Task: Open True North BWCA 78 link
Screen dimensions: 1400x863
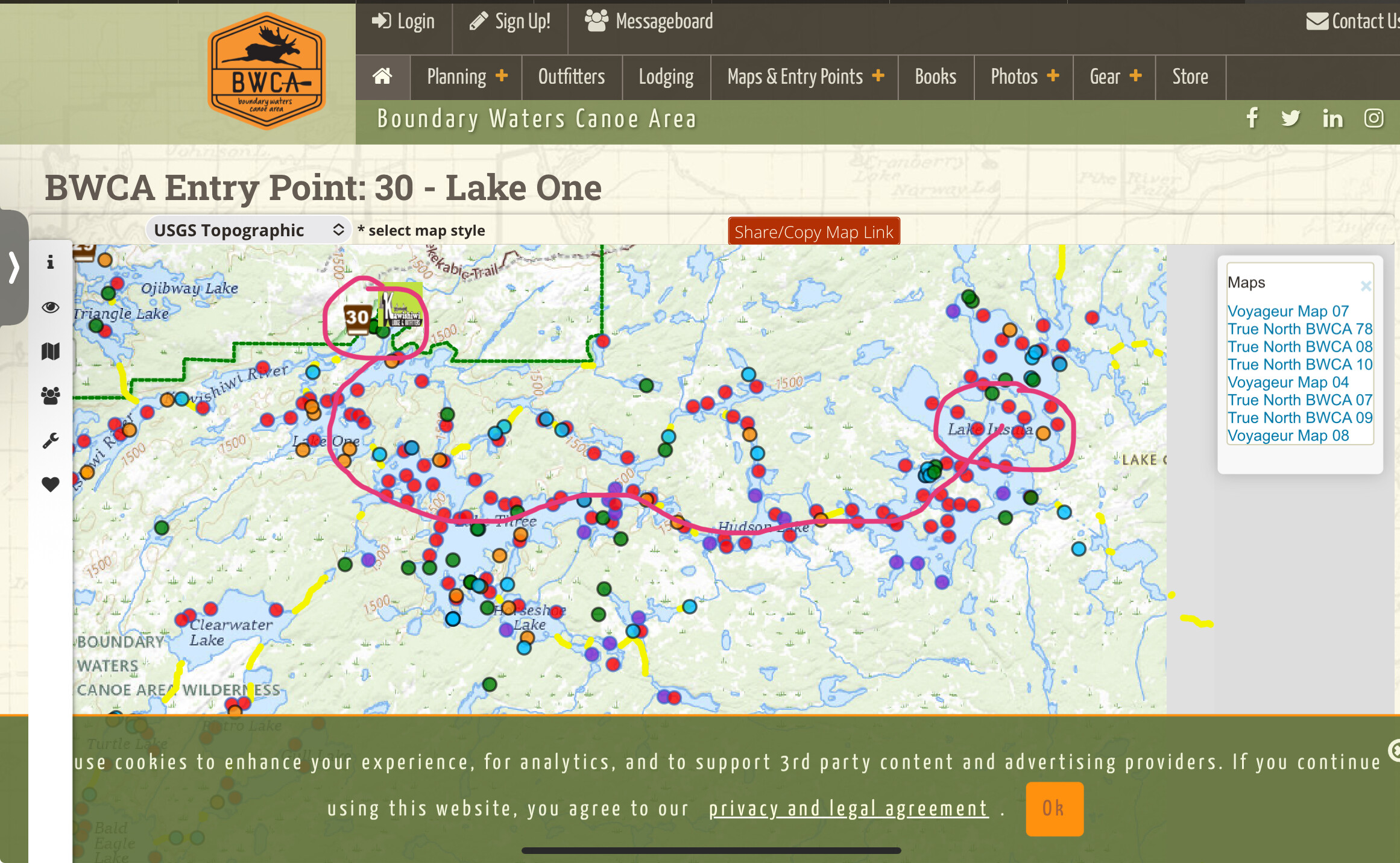Action: point(1300,329)
